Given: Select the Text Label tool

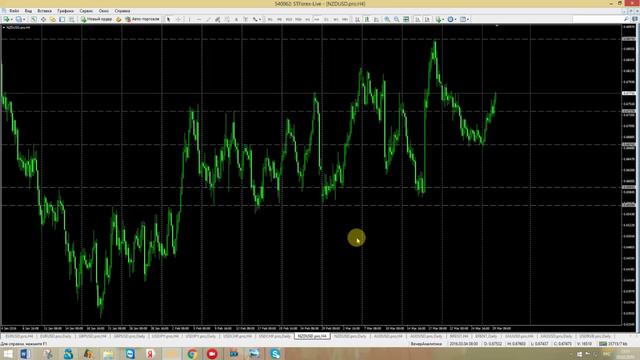Looking at the screenshot, I should pos(245,19).
